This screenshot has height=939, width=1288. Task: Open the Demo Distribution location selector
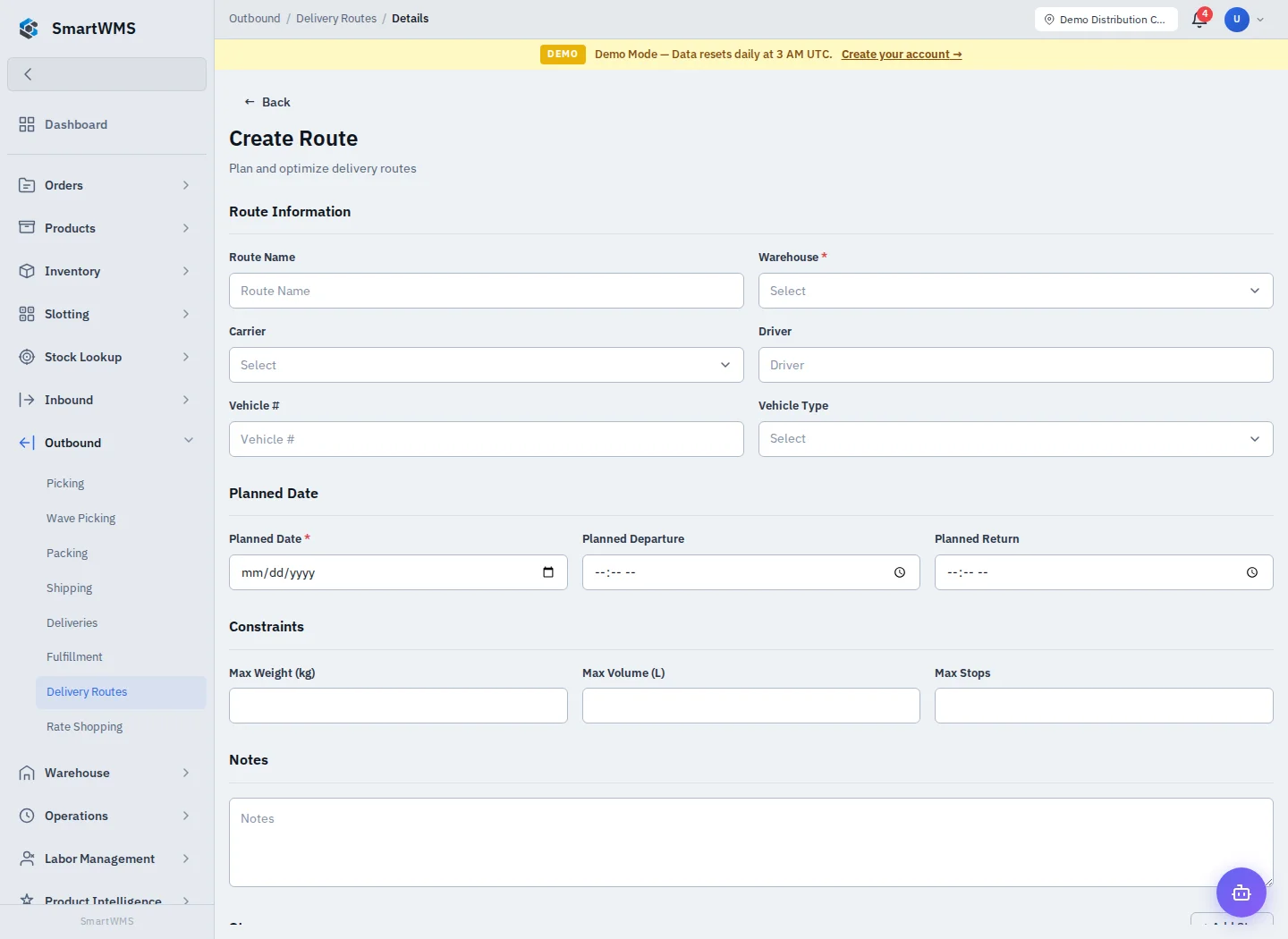pyautogui.click(x=1106, y=19)
